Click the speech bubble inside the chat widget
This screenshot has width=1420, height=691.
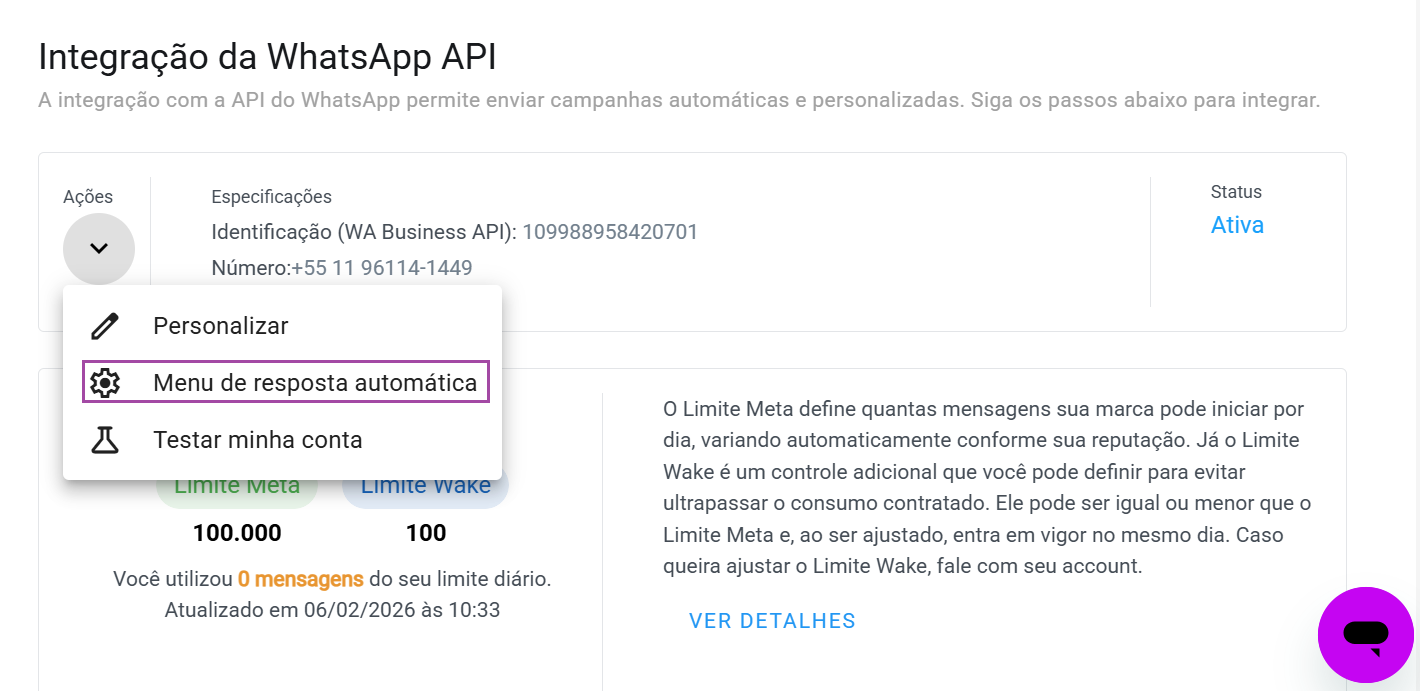pos(1367,632)
